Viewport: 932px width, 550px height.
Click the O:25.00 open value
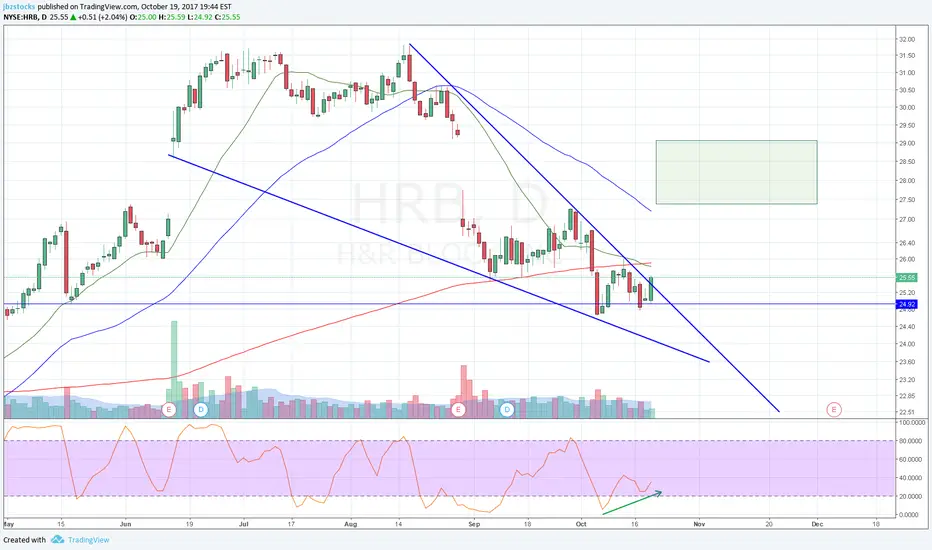[x=143, y=17]
